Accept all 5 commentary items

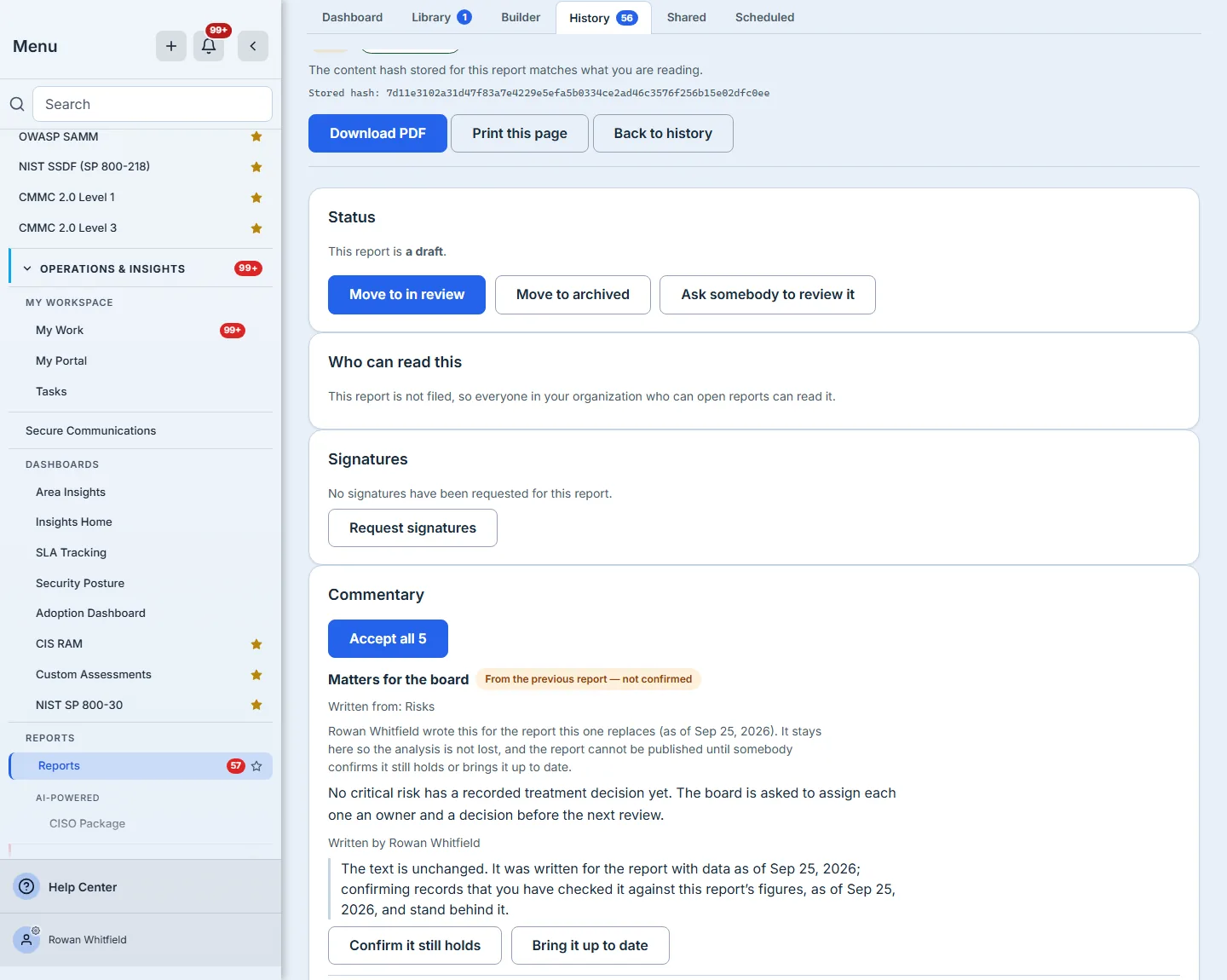(x=388, y=639)
